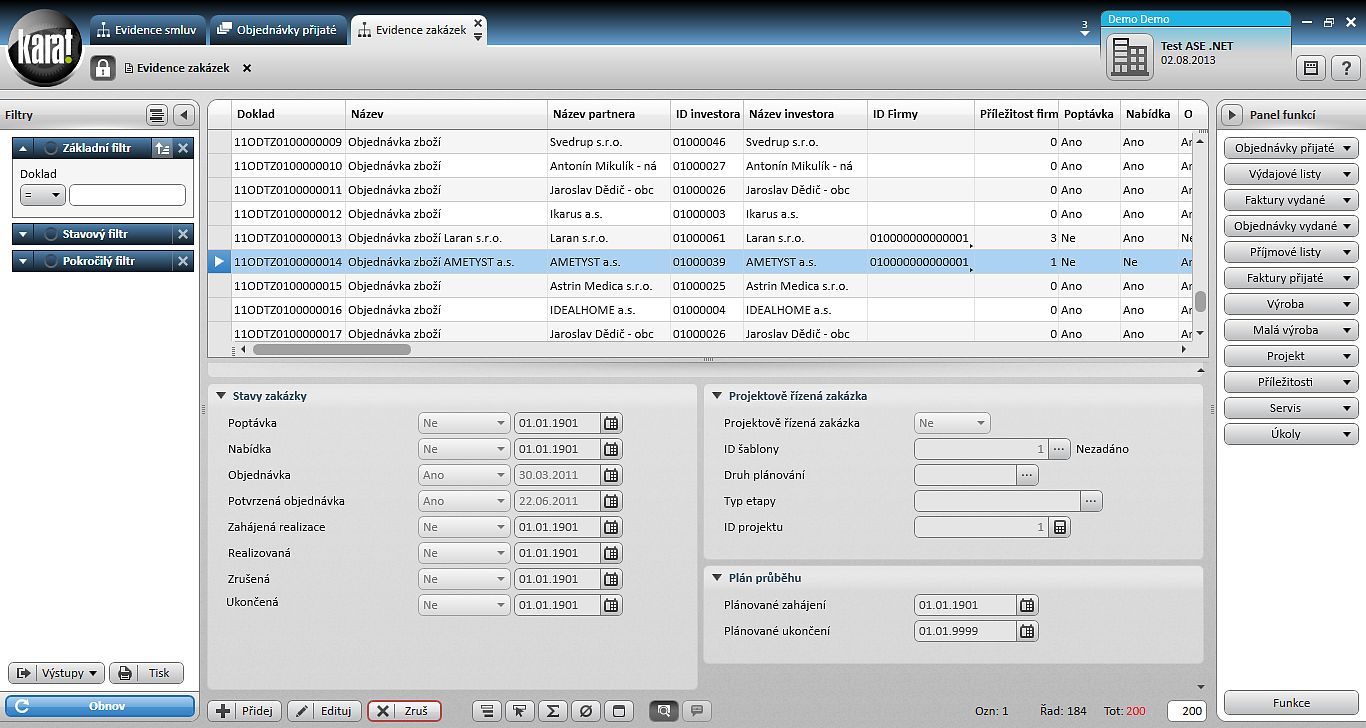The image size is (1366, 728).
Task: Click the Obnov refresh button
Action: pos(100,706)
